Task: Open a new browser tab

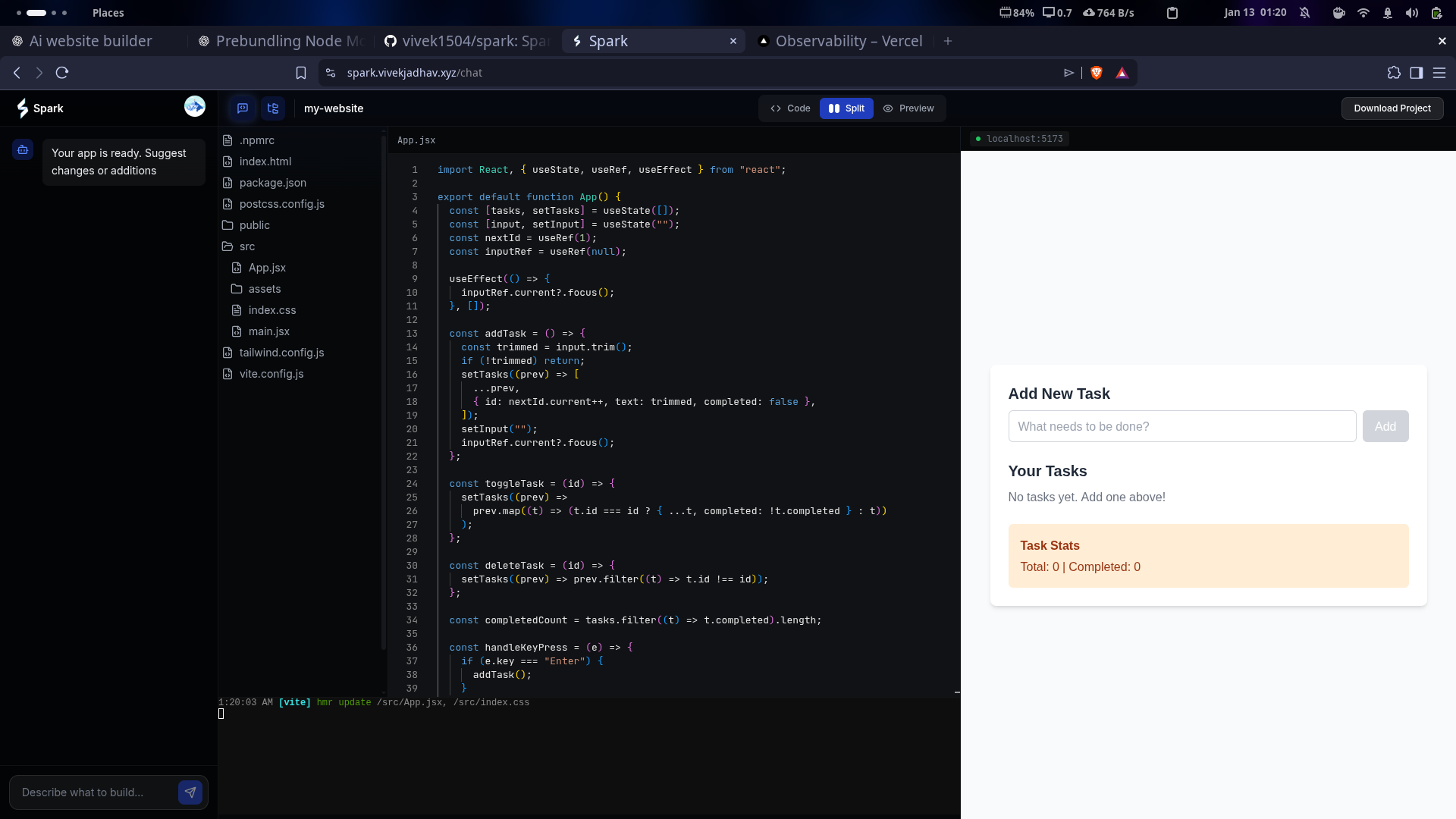Action: click(948, 41)
